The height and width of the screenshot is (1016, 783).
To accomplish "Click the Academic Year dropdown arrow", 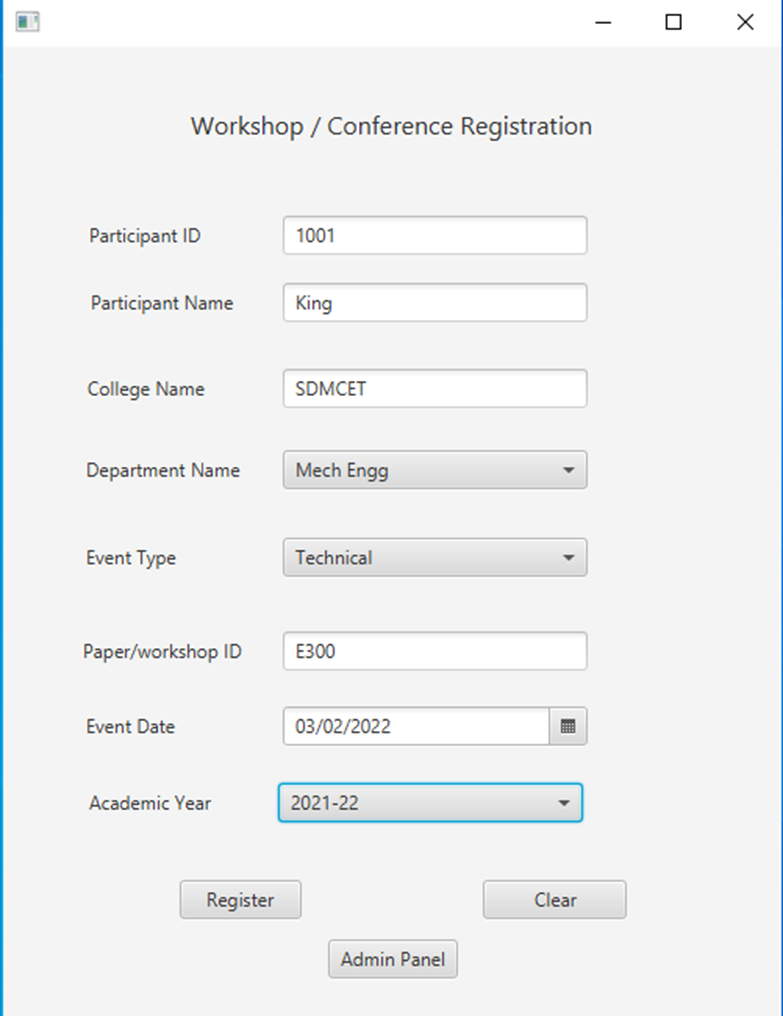I will [565, 802].
